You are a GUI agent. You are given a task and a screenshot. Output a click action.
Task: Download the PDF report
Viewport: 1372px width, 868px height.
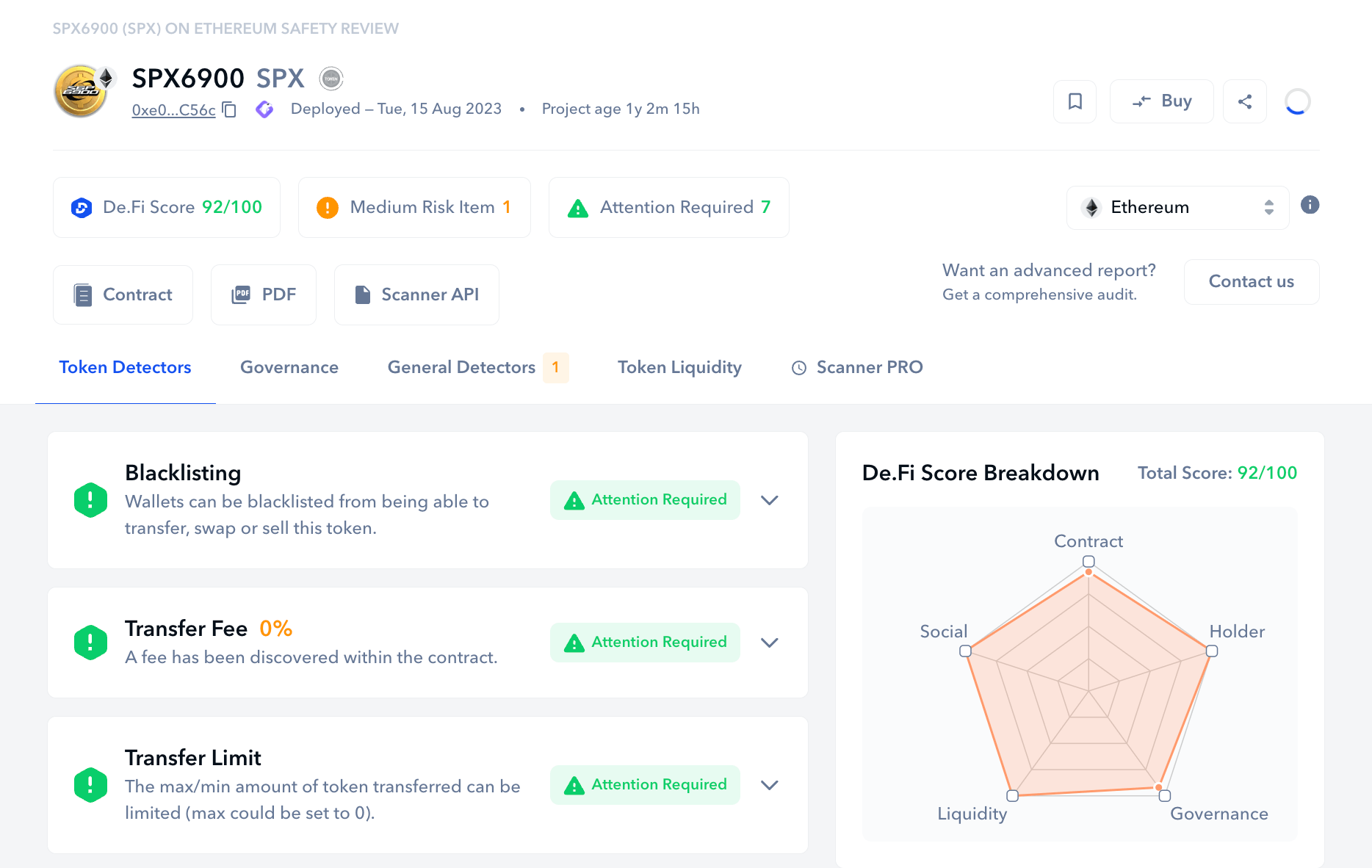(x=264, y=294)
